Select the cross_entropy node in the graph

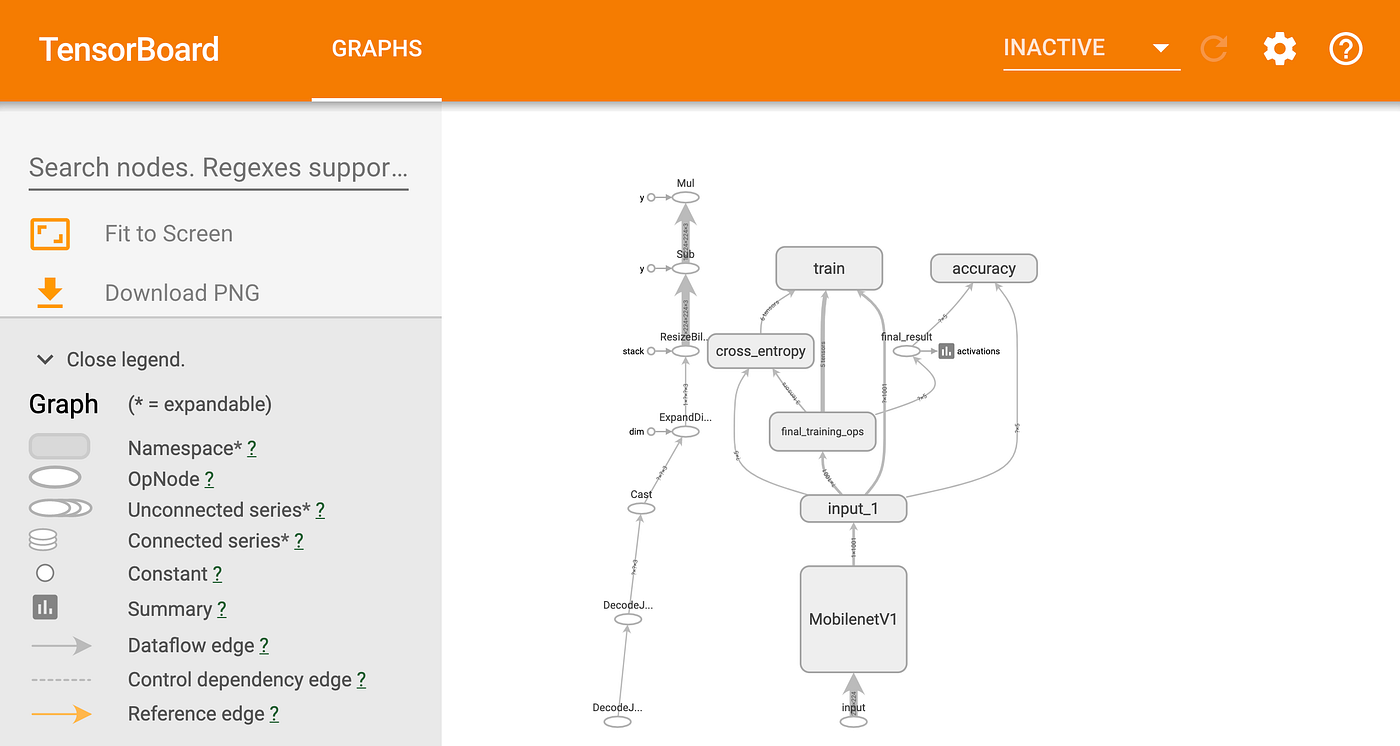coord(760,351)
